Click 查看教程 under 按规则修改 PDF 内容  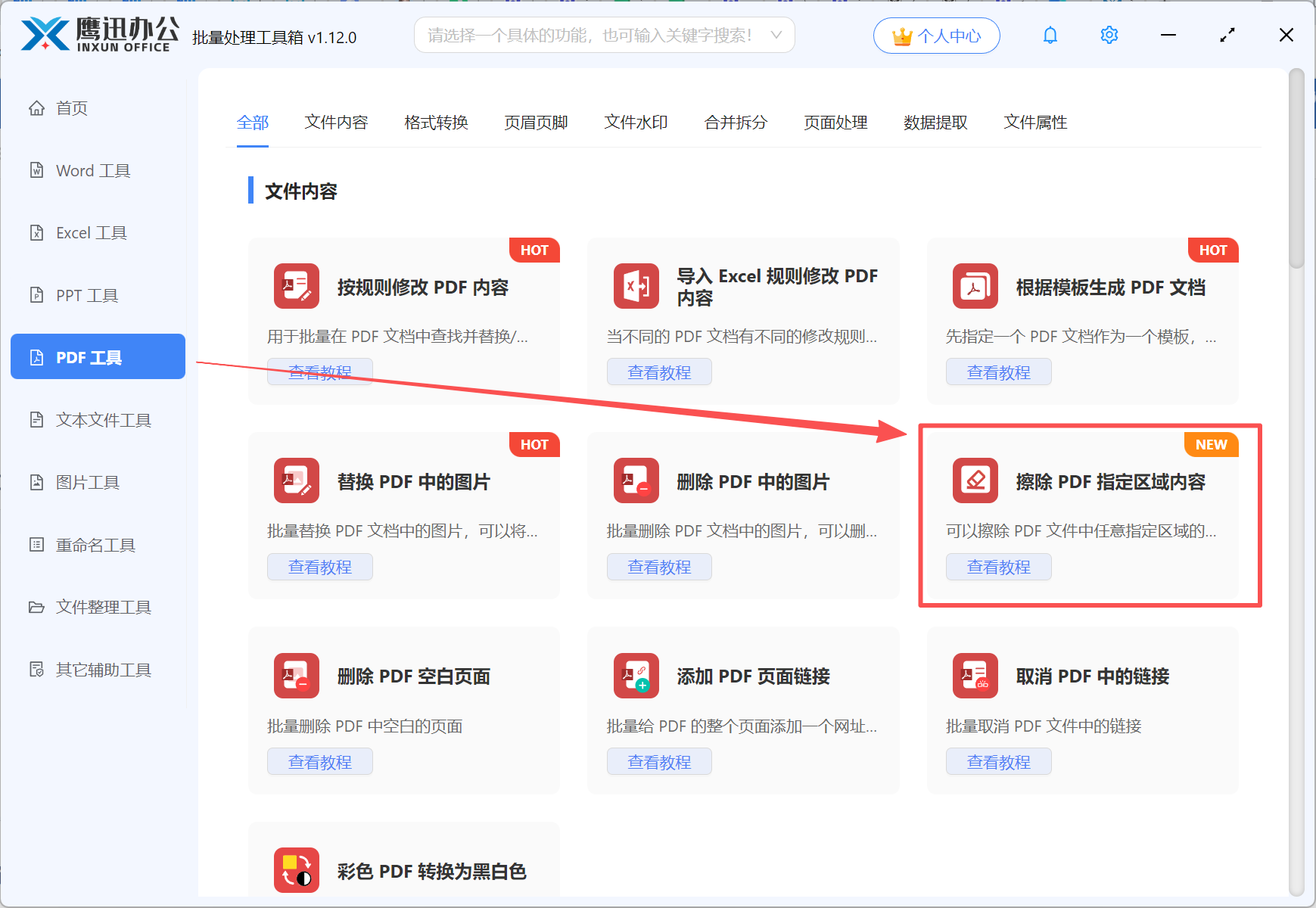coord(320,372)
